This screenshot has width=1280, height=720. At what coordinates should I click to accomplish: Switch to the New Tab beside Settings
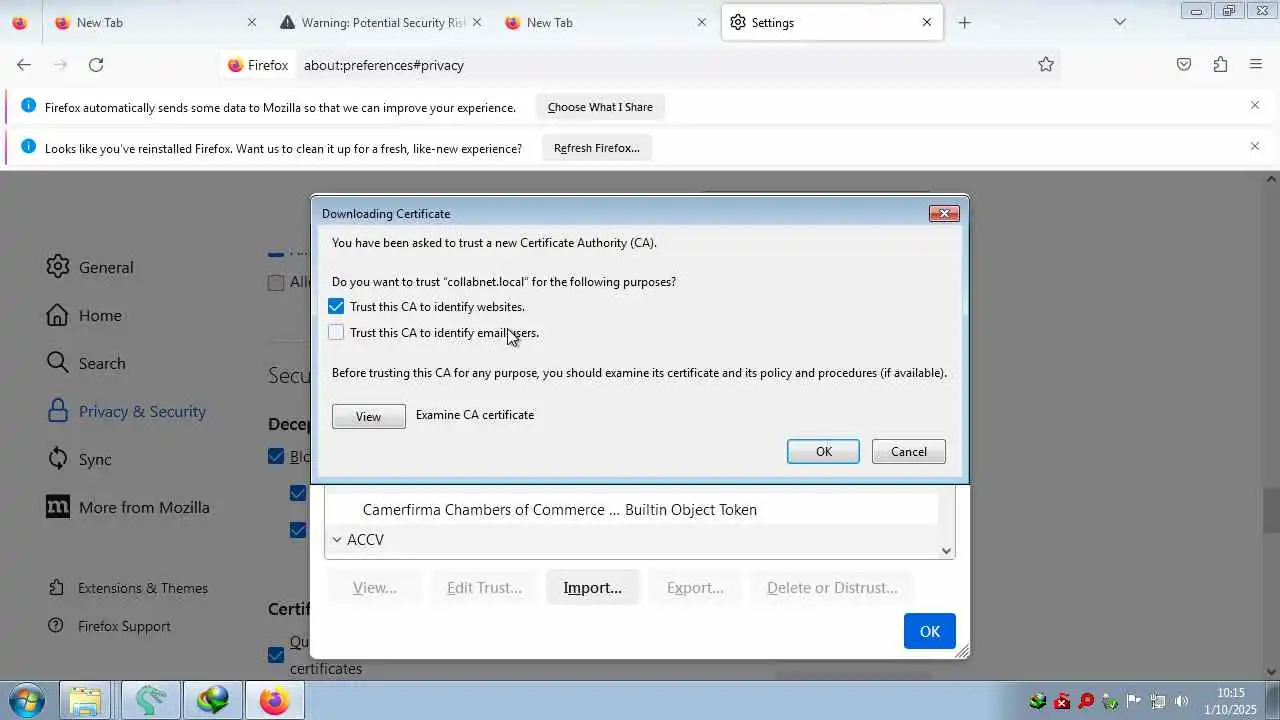coord(605,22)
